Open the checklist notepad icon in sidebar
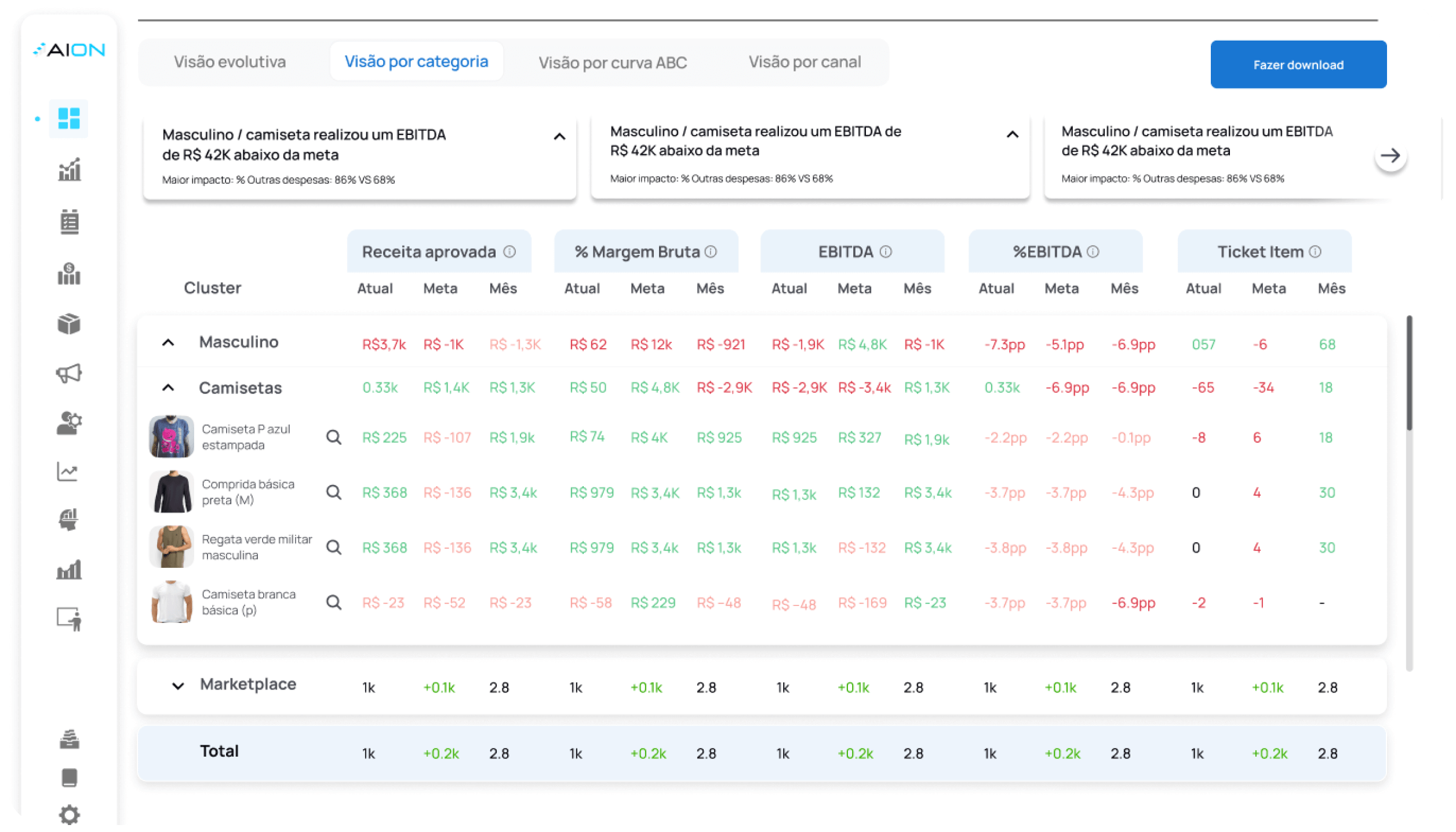This screenshot has height=832, width=1456. [70, 222]
